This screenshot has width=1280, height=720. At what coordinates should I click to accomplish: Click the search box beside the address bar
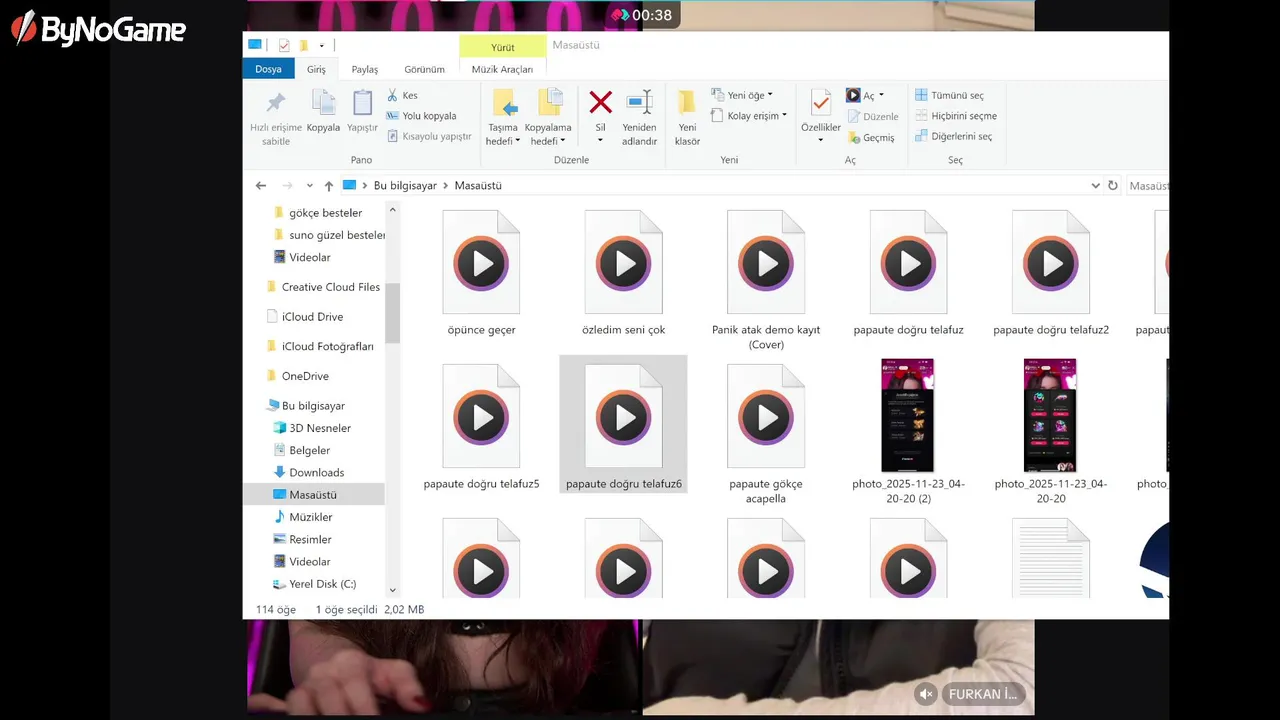tap(1148, 186)
